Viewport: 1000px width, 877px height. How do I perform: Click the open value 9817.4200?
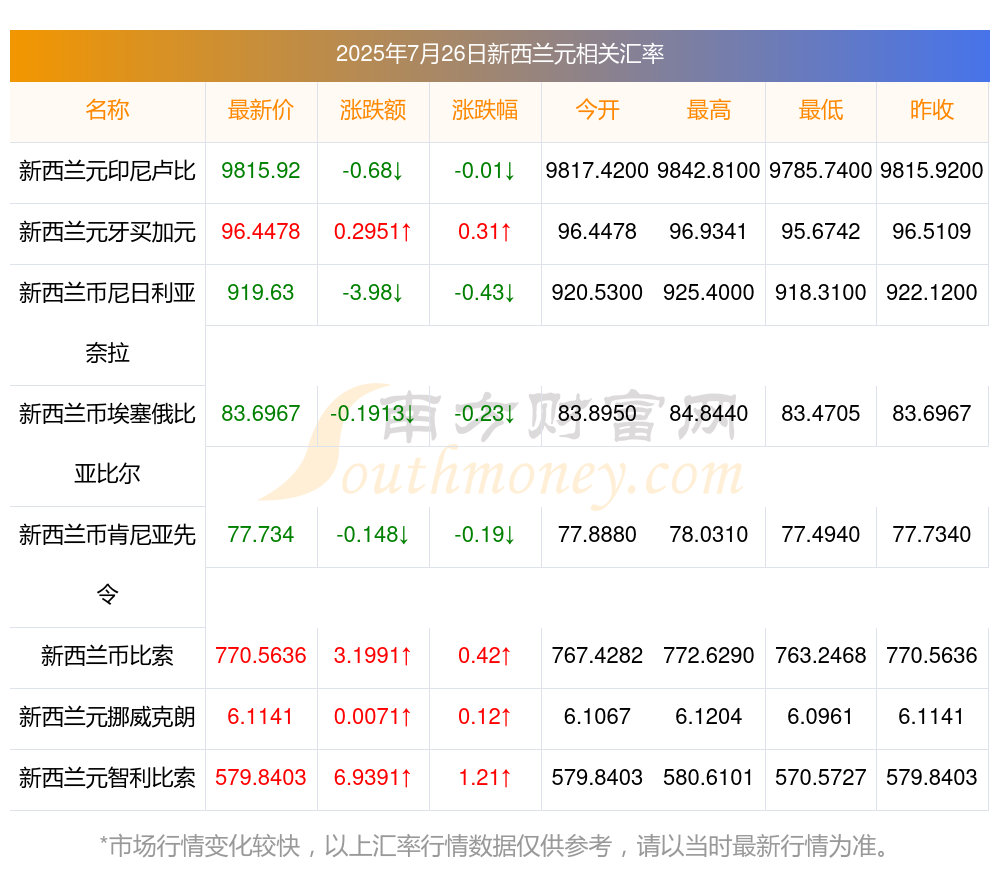pyautogui.click(x=597, y=170)
